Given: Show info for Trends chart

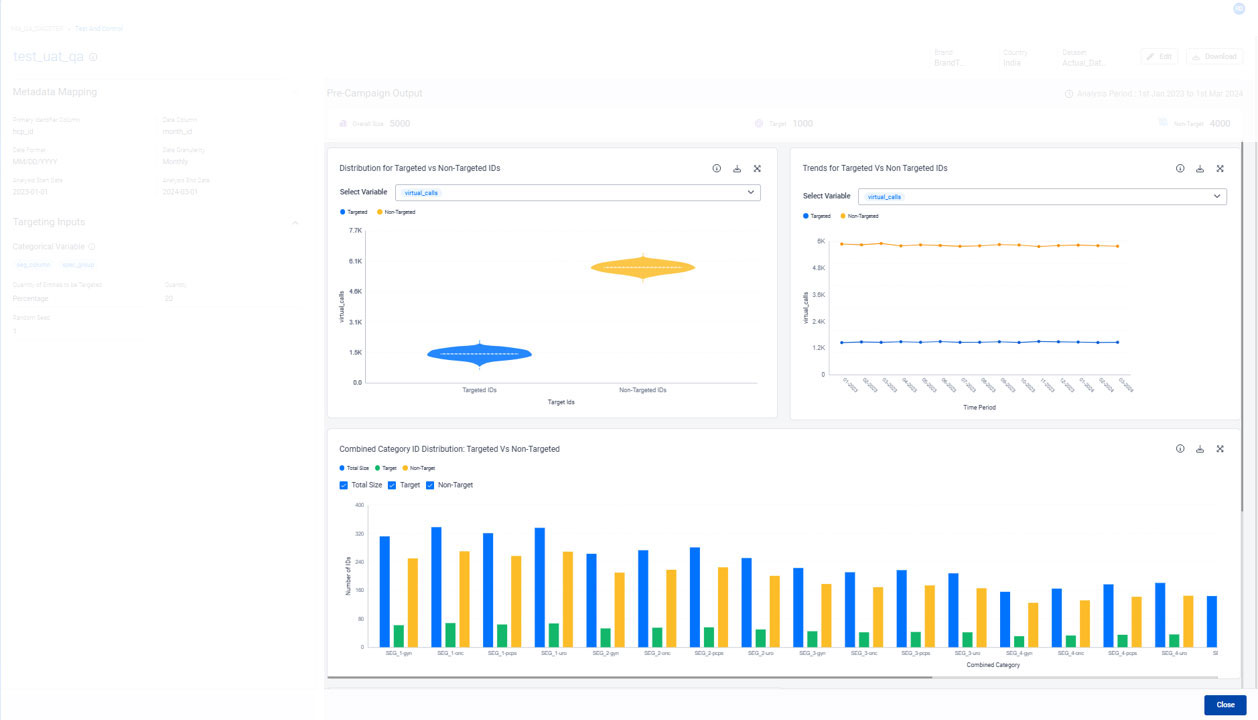Looking at the screenshot, I should pyautogui.click(x=1180, y=169).
